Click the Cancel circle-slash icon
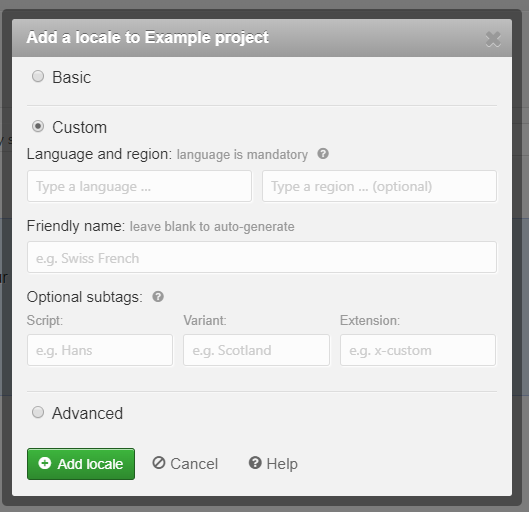This screenshot has width=529, height=512. pyautogui.click(x=159, y=463)
